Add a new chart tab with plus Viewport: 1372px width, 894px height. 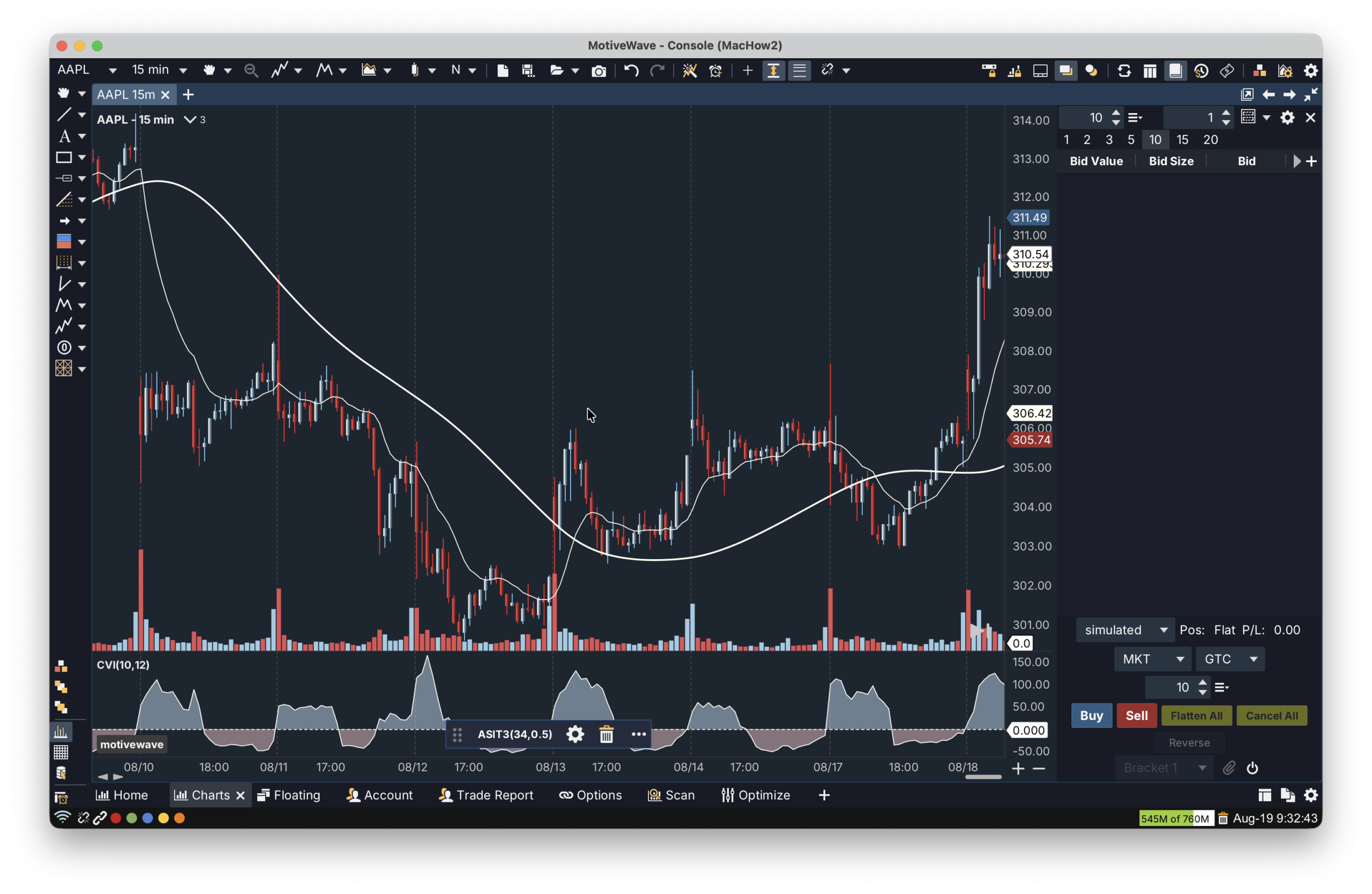188,94
